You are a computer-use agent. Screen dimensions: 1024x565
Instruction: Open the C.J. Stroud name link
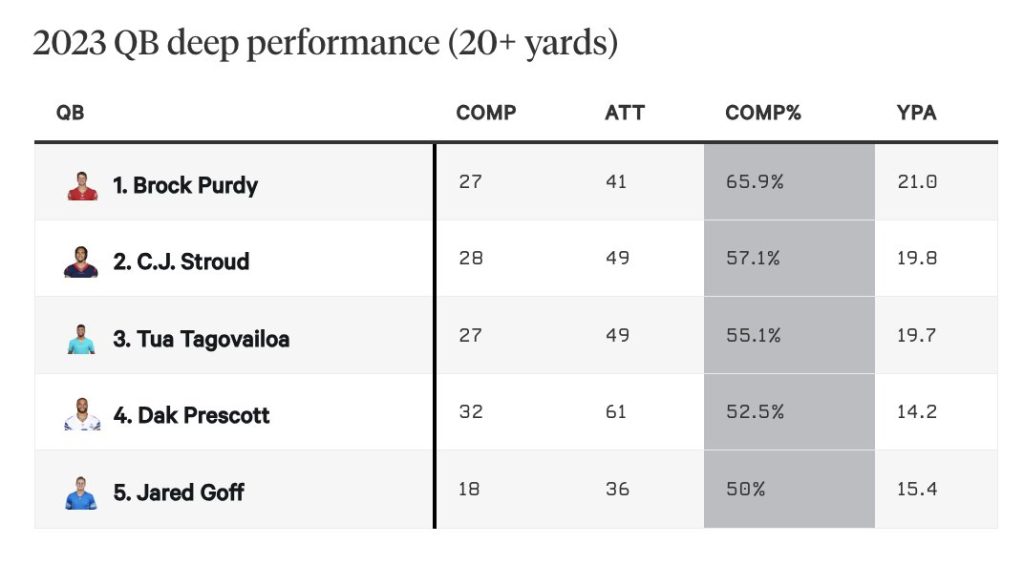(181, 262)
